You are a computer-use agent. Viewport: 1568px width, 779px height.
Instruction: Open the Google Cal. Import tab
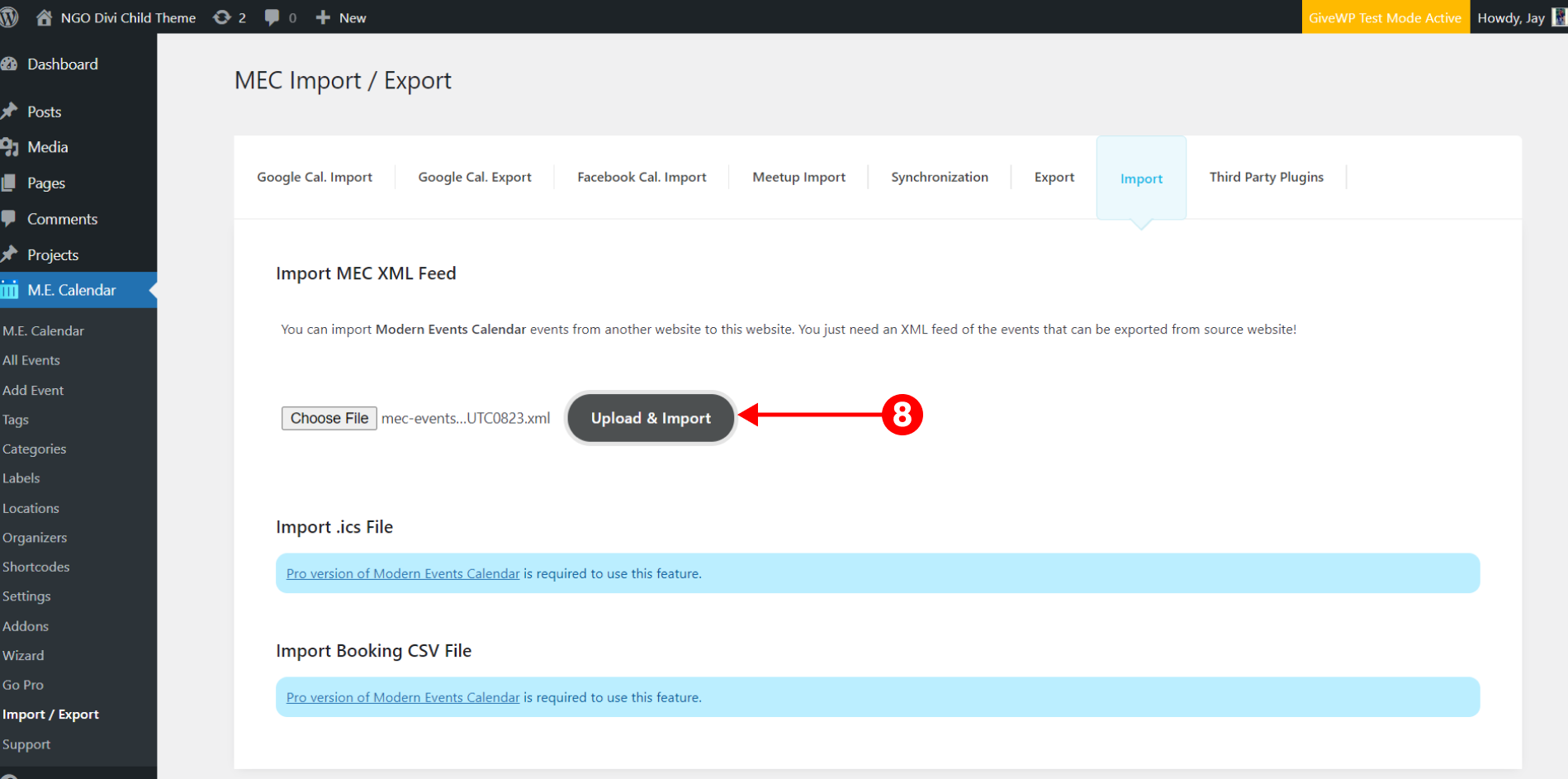point(315,177)
